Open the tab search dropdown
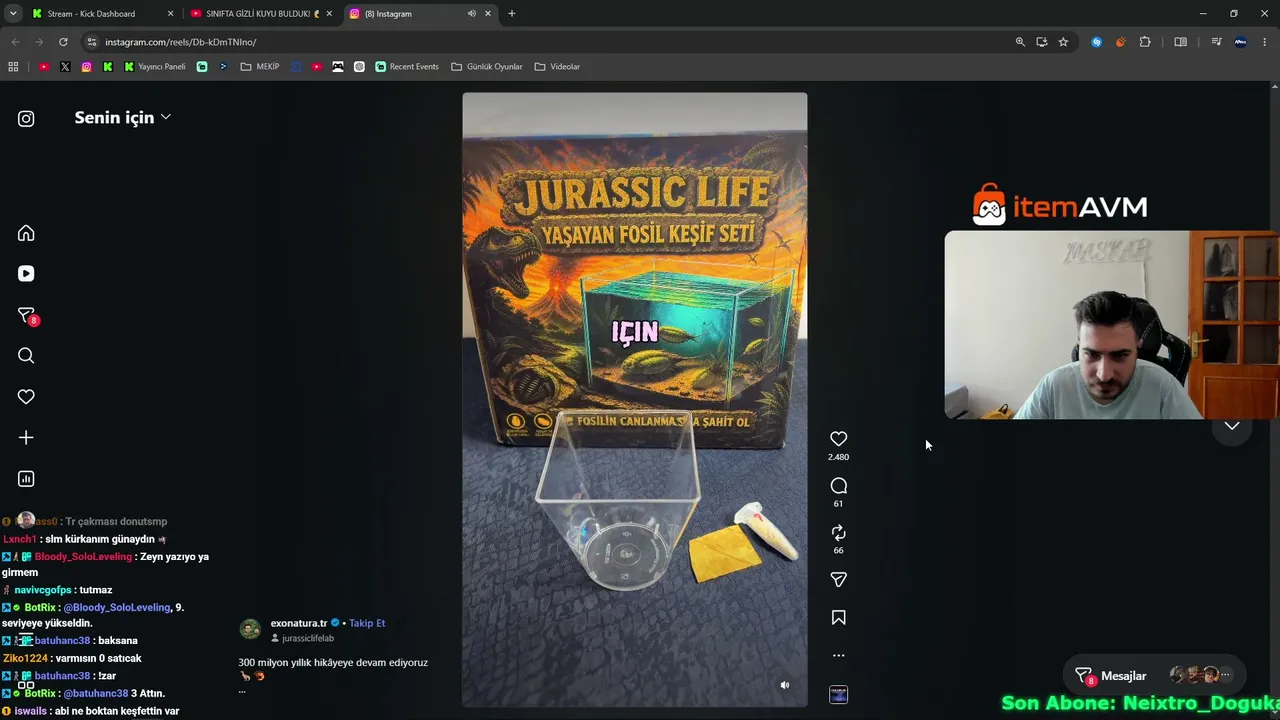Image resolution: width=1280 pixels, height=720 pixels. click(x=13, y=14)
